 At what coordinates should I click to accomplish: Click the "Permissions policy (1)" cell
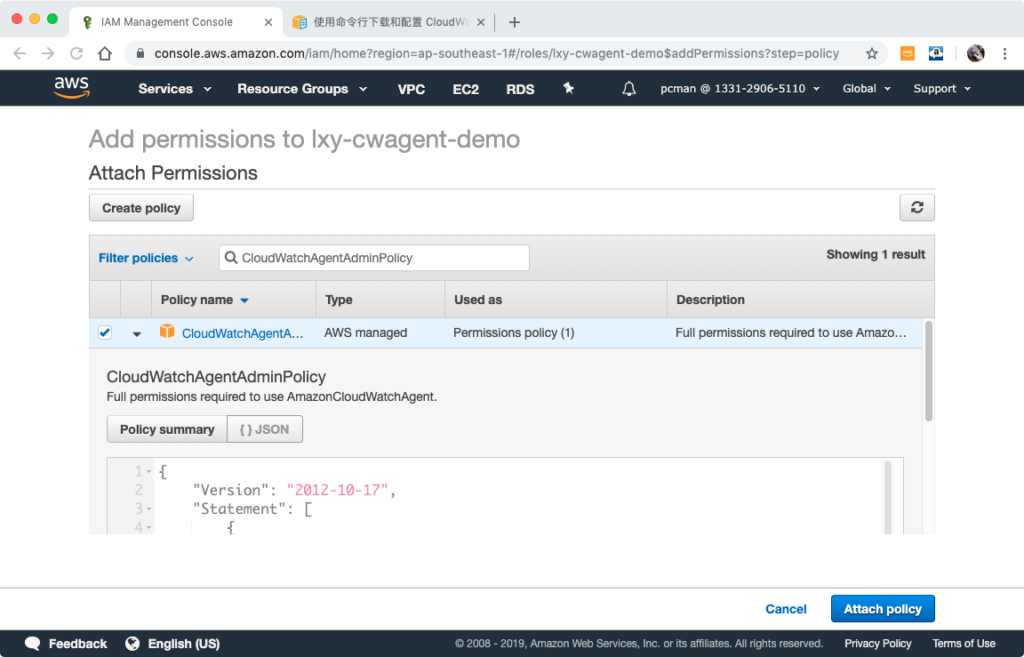[x=513, y=332]
